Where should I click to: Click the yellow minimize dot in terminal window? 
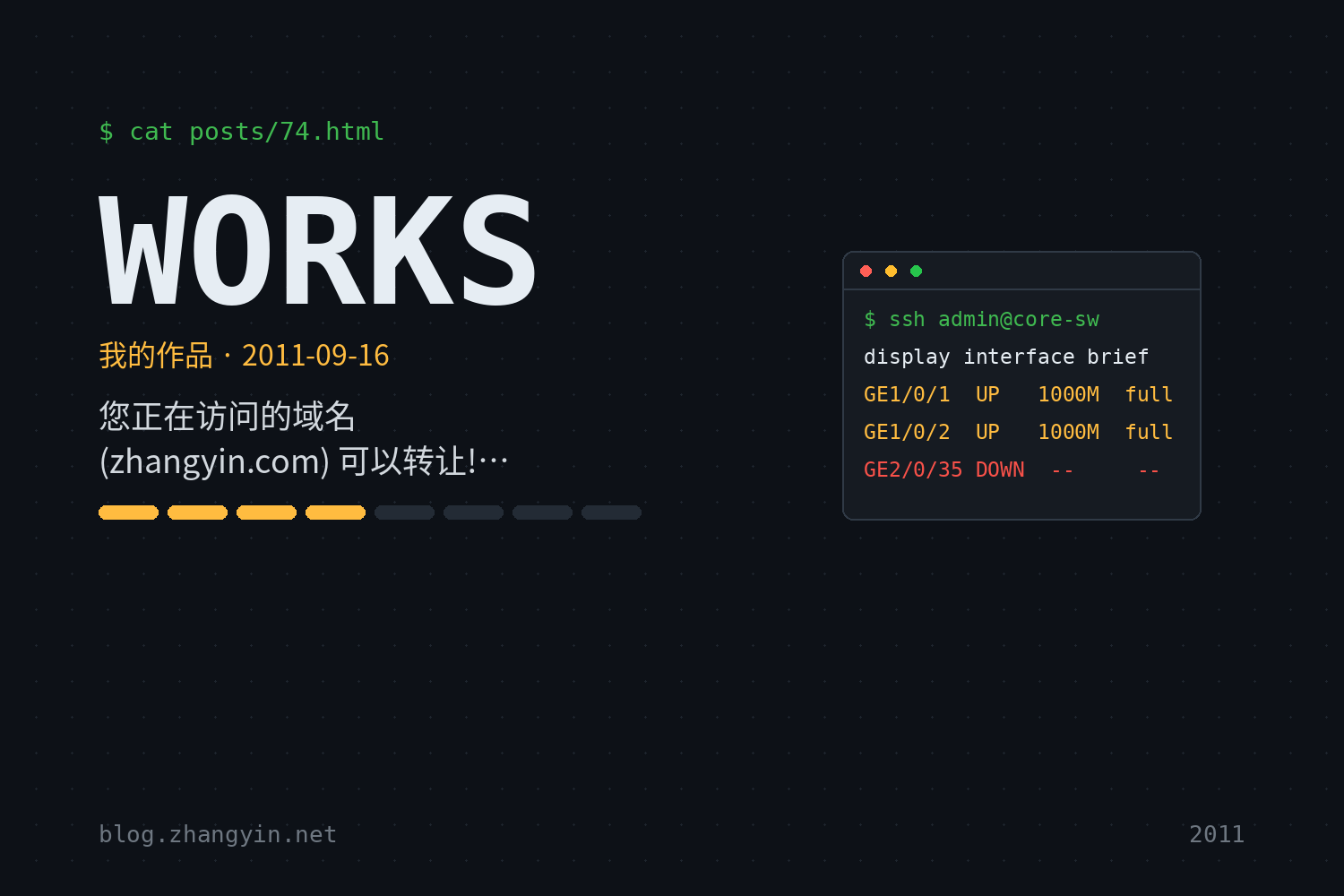[891, 271]
